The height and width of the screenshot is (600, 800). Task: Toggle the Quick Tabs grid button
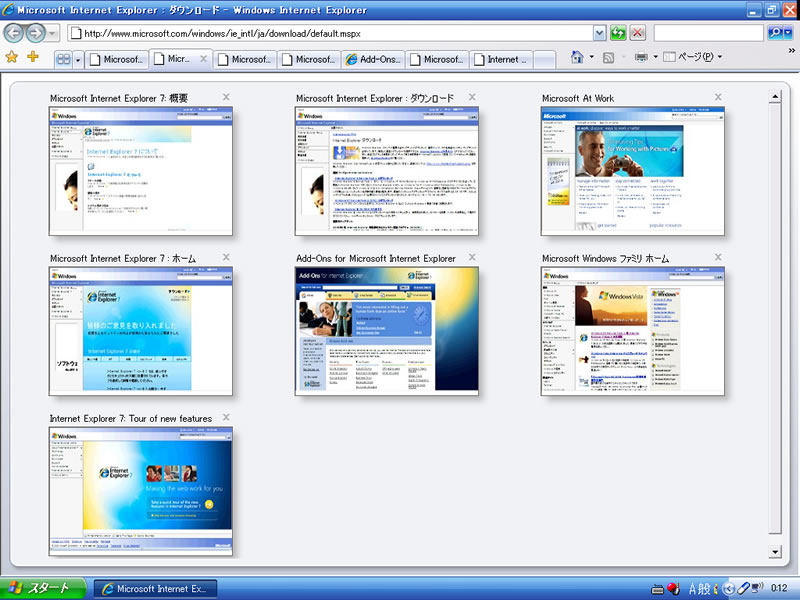coord(64,59)
